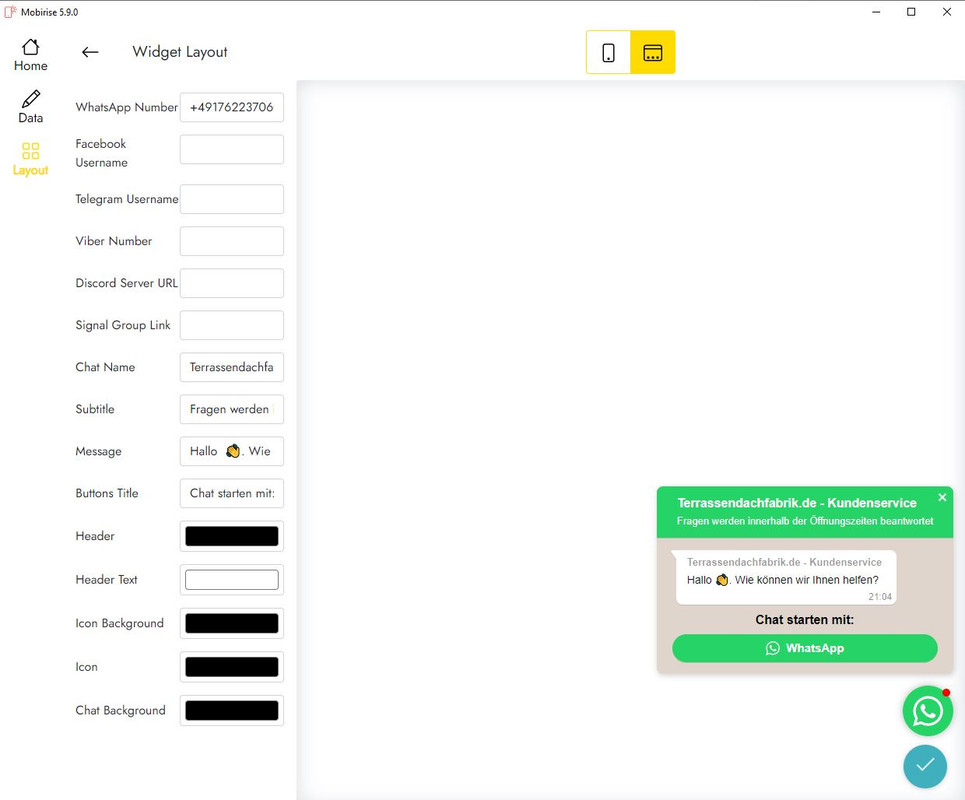Open the Header color swatch
Image resolution: width=965 pixels, height=800 pixels.
(231, 536)
